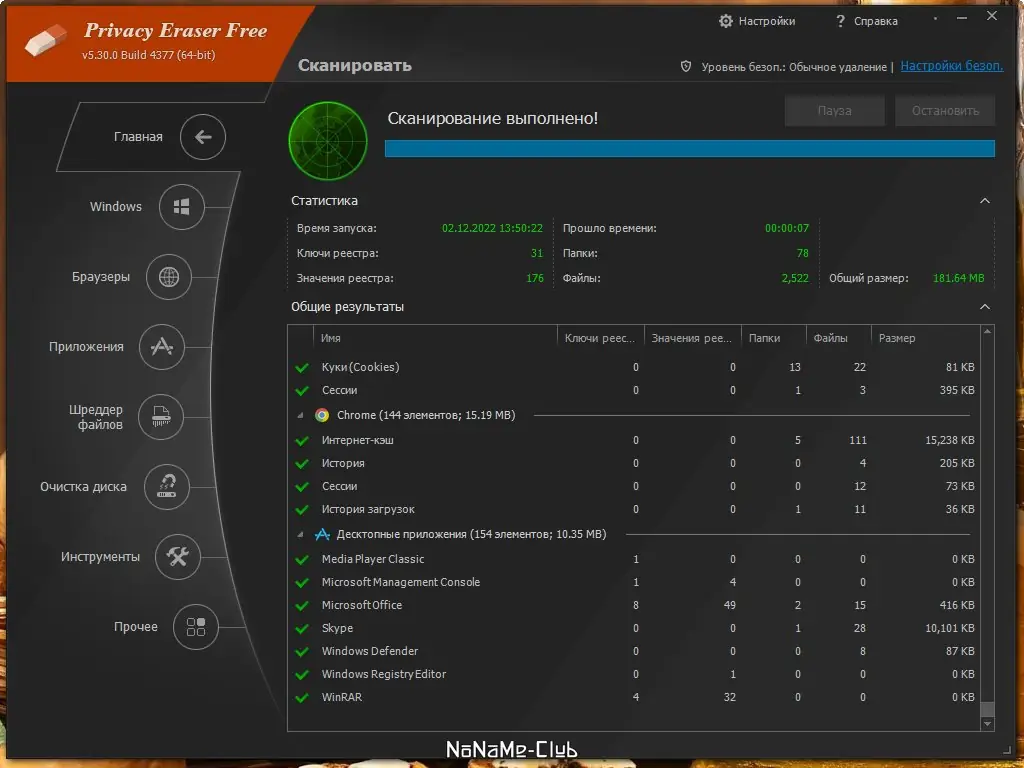This screenshot has width=1024, height=768.
Task: Click the Остановить button
Action: click(945, 110)
